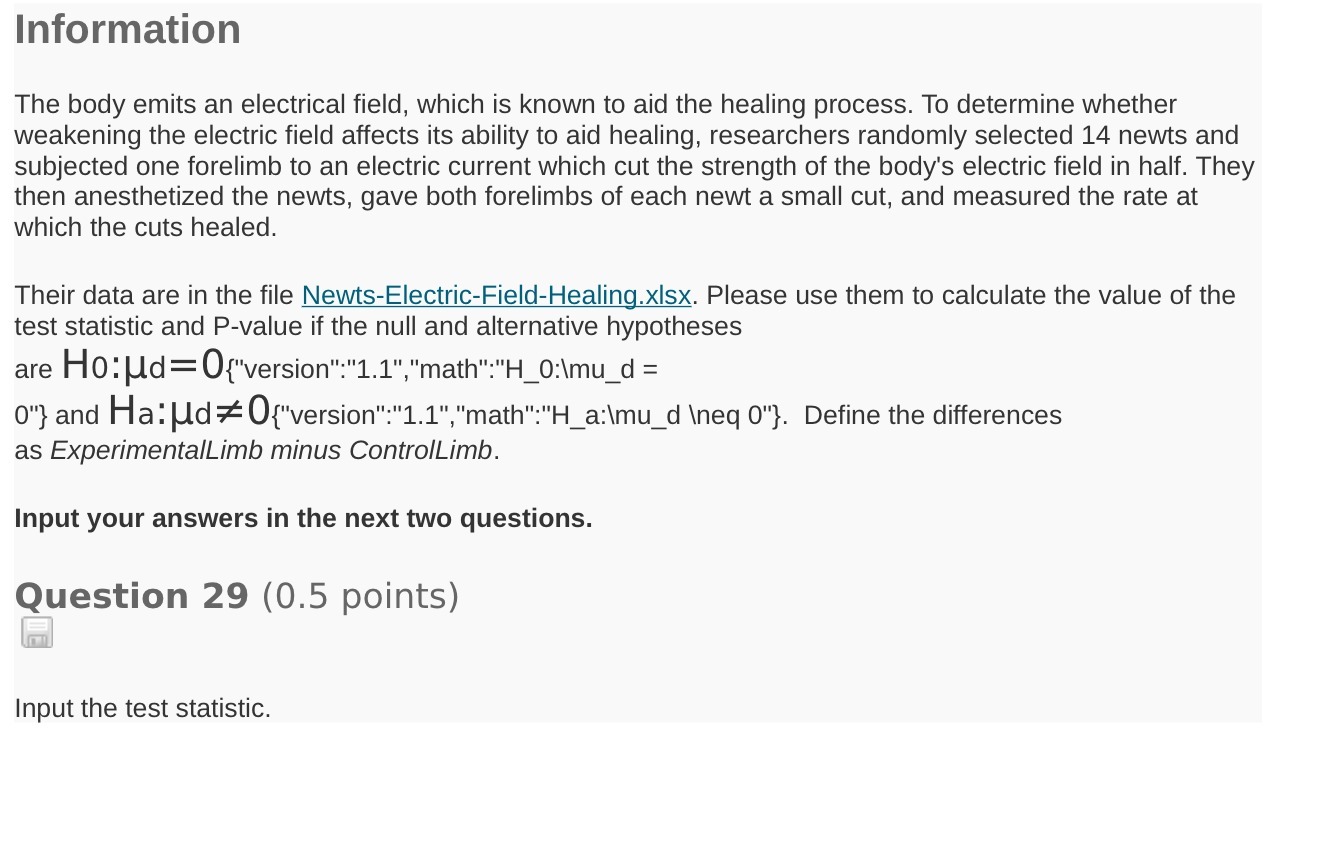This screenshot has height=857, width=1330.
Task: Click the italicized ExperimentalLimb minus ControlLimb text
Action: (269, 450)
